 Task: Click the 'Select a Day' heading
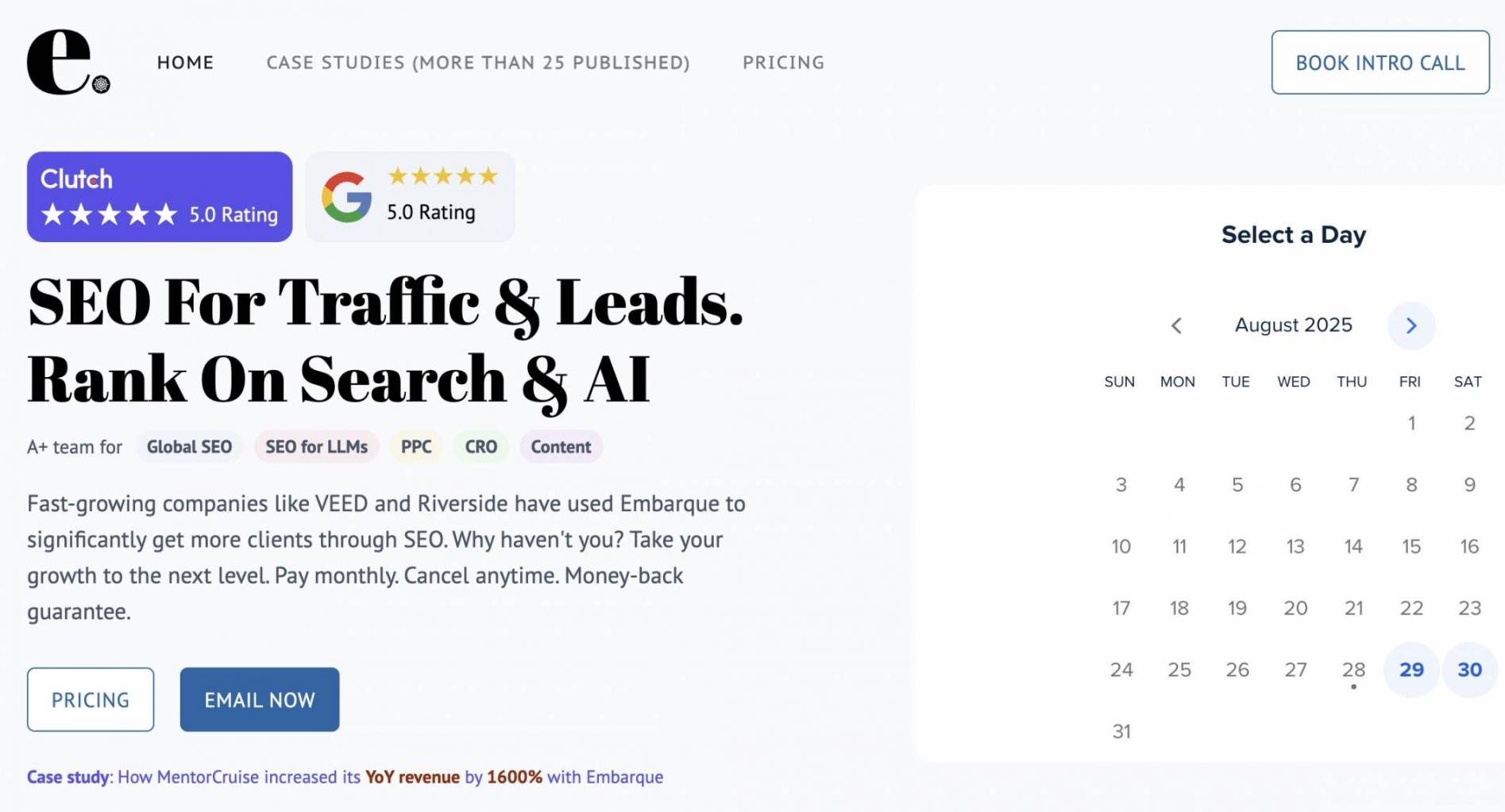(x=1294, y=235)
